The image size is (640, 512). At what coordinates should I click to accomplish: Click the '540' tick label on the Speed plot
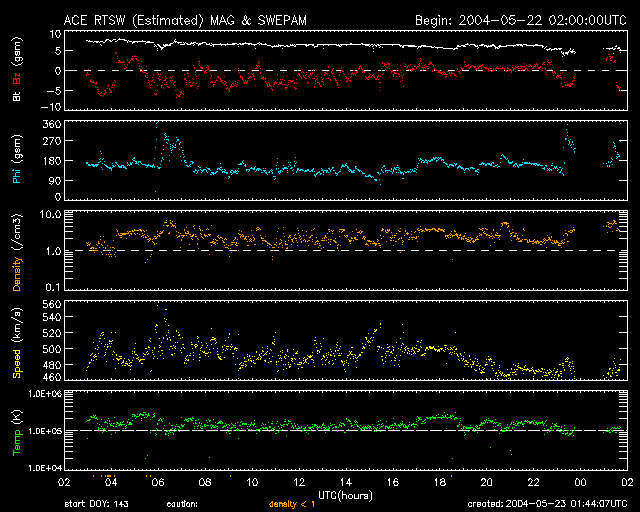coord(52,317)
